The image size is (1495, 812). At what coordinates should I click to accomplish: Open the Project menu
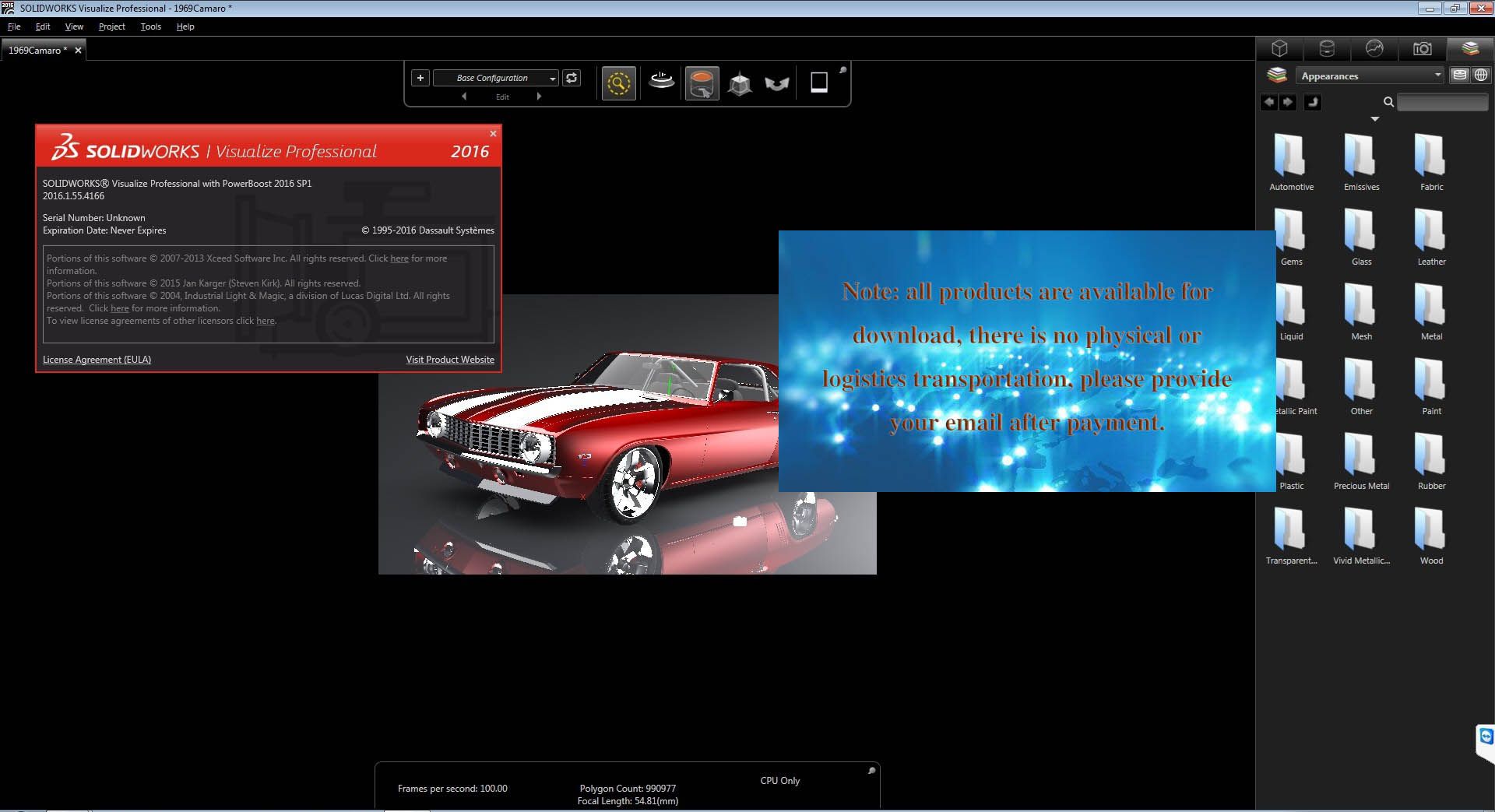(111, 26)
